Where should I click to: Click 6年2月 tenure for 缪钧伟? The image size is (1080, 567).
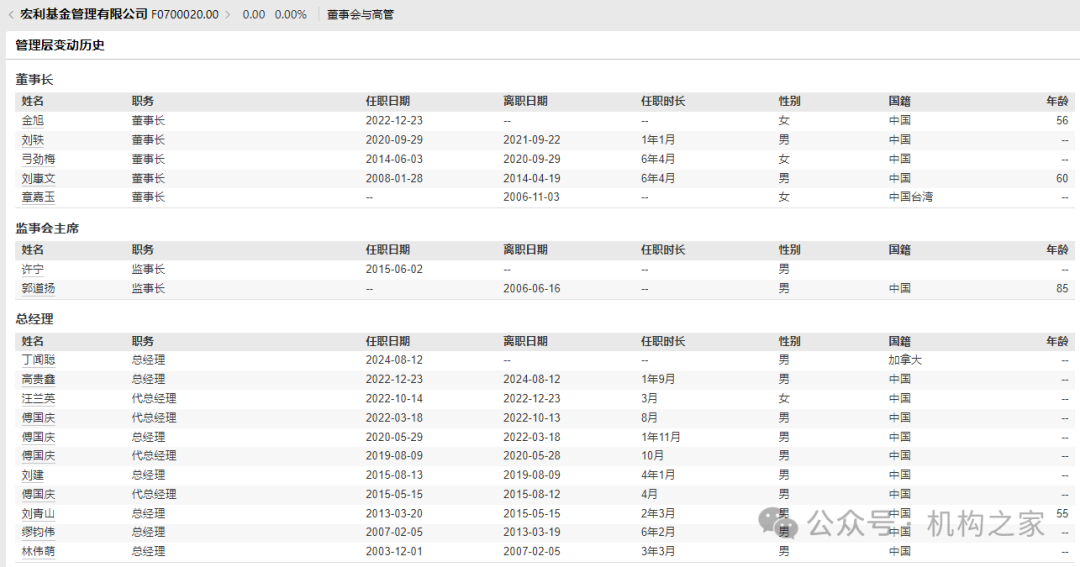click(658, 532)
